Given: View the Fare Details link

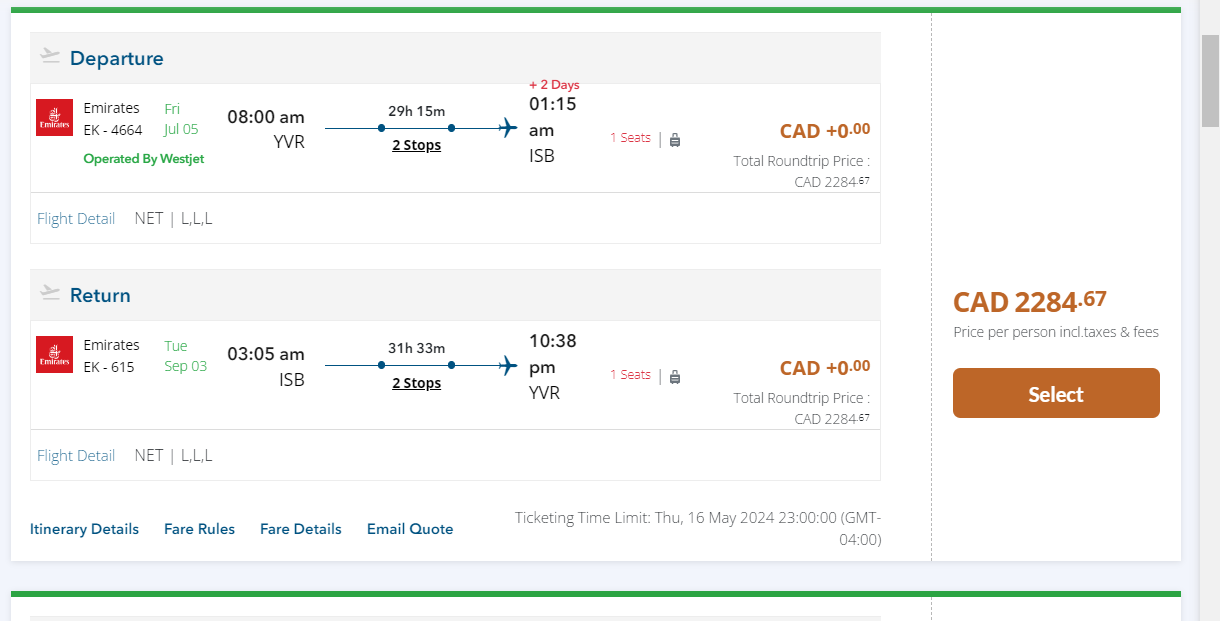Looking at the screenshot, I should 300,529.
